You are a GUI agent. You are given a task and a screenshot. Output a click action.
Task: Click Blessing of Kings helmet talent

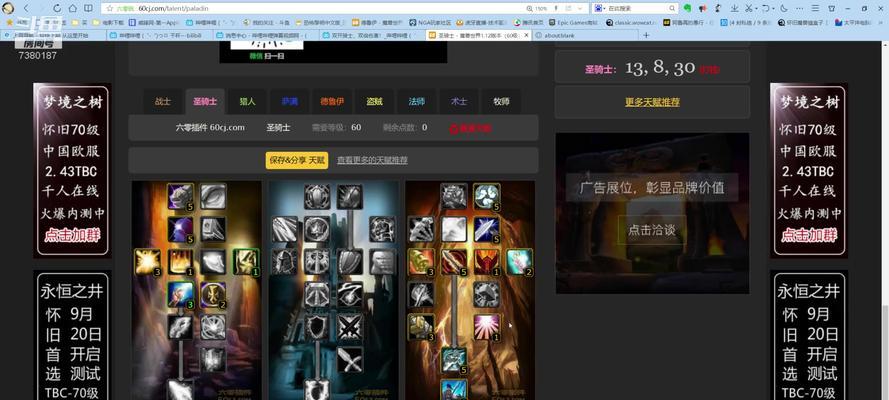click(x=284, y=262)
